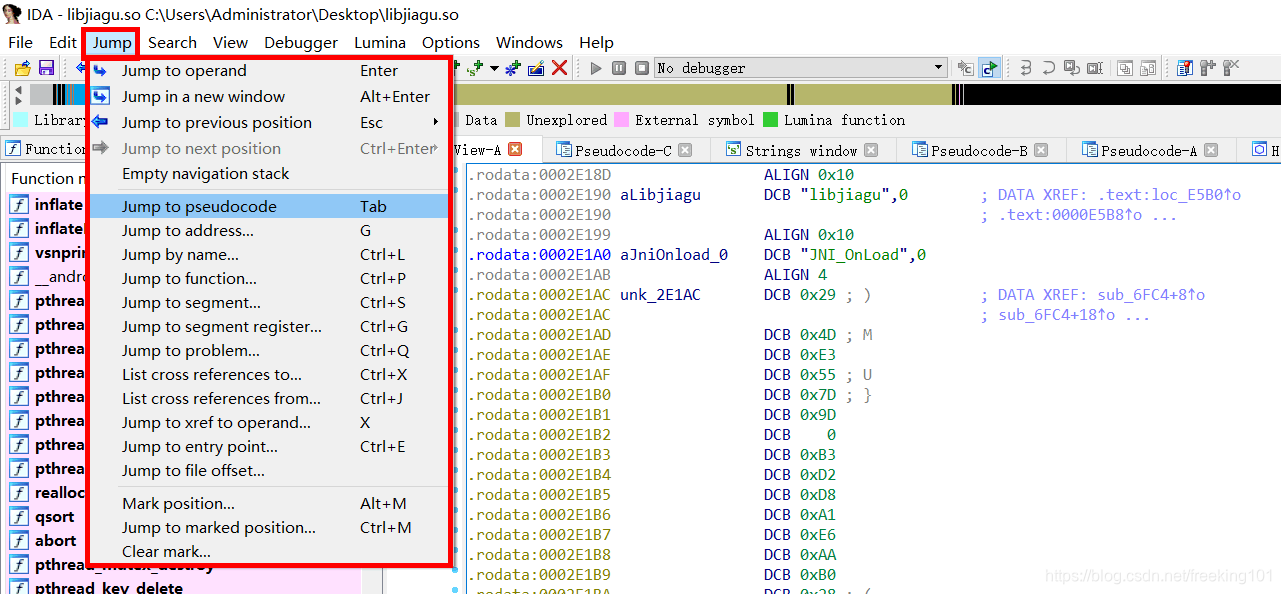Image resolution: width=1281 pixels, height=594 pixels.
Task: Choose Jump by name...
Action: [x=268, y=254]
